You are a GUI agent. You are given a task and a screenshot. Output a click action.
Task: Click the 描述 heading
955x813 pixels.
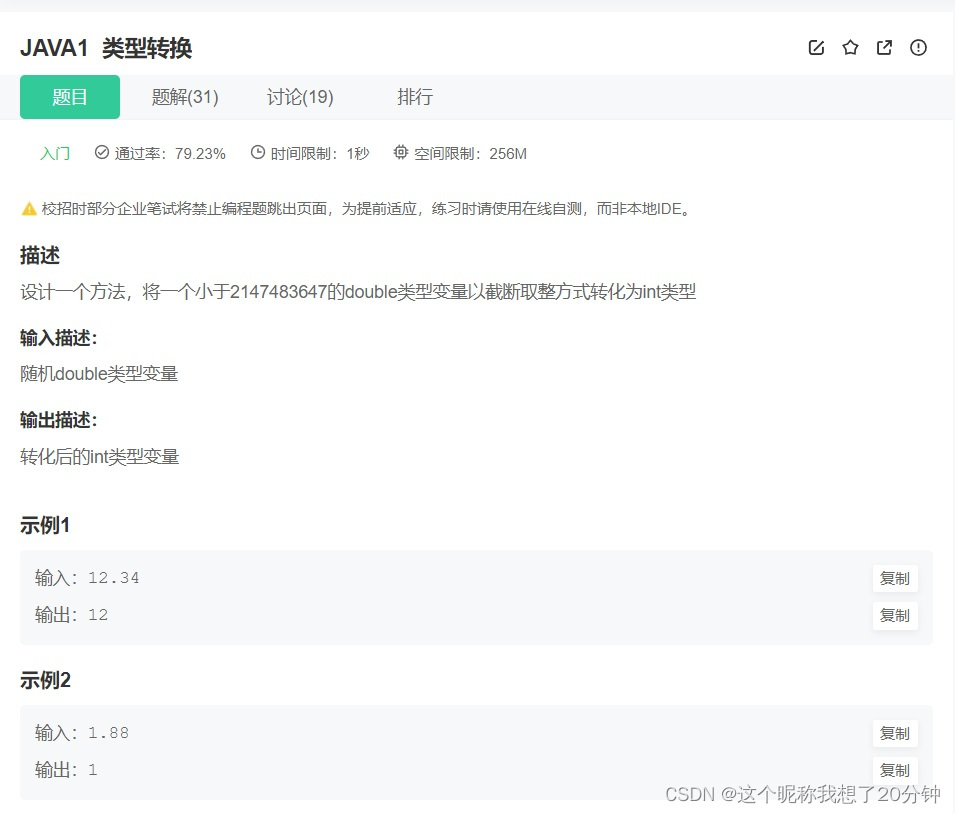click(x=40, y=255)
